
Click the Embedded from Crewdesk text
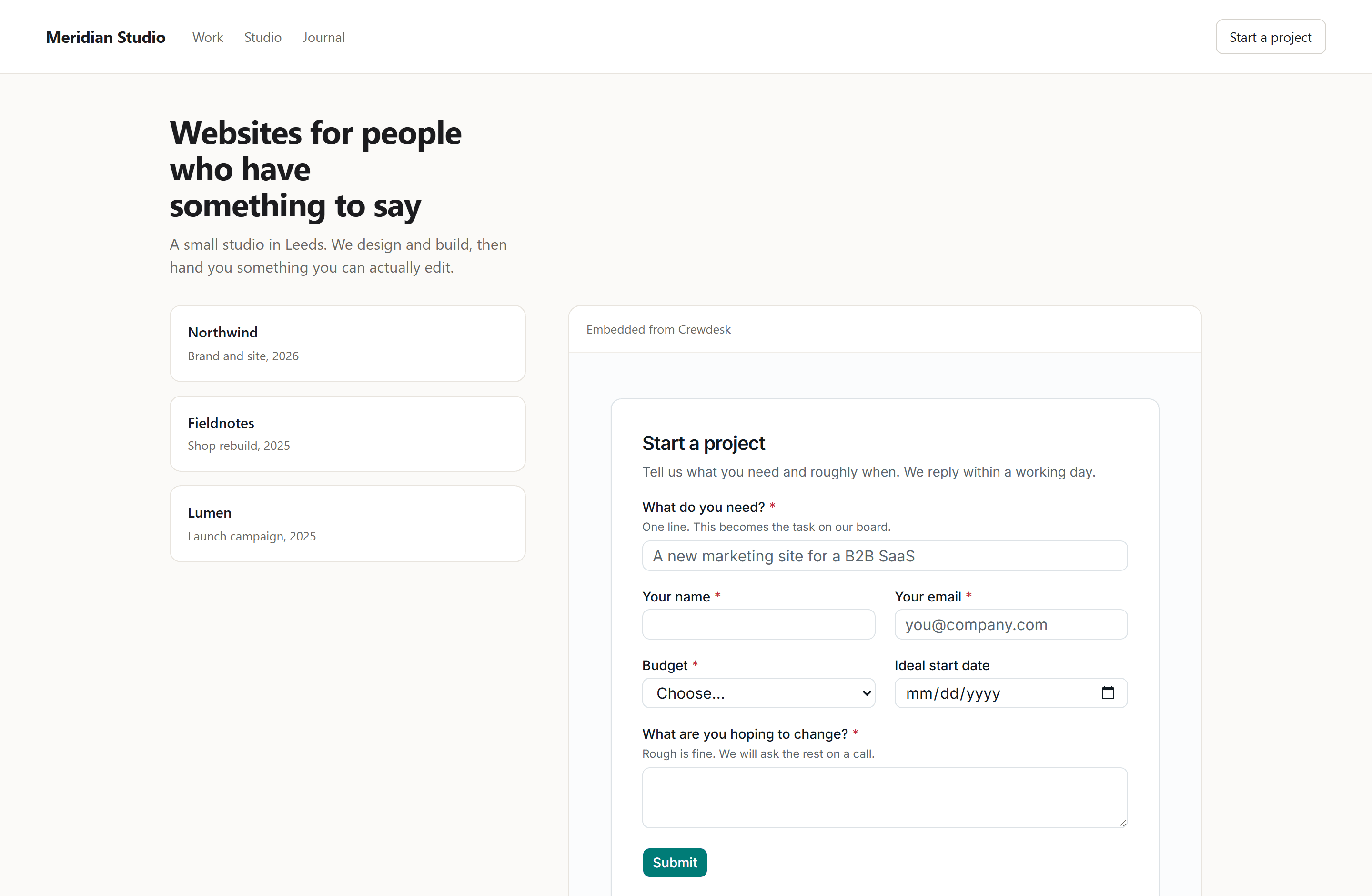point(658,329)
